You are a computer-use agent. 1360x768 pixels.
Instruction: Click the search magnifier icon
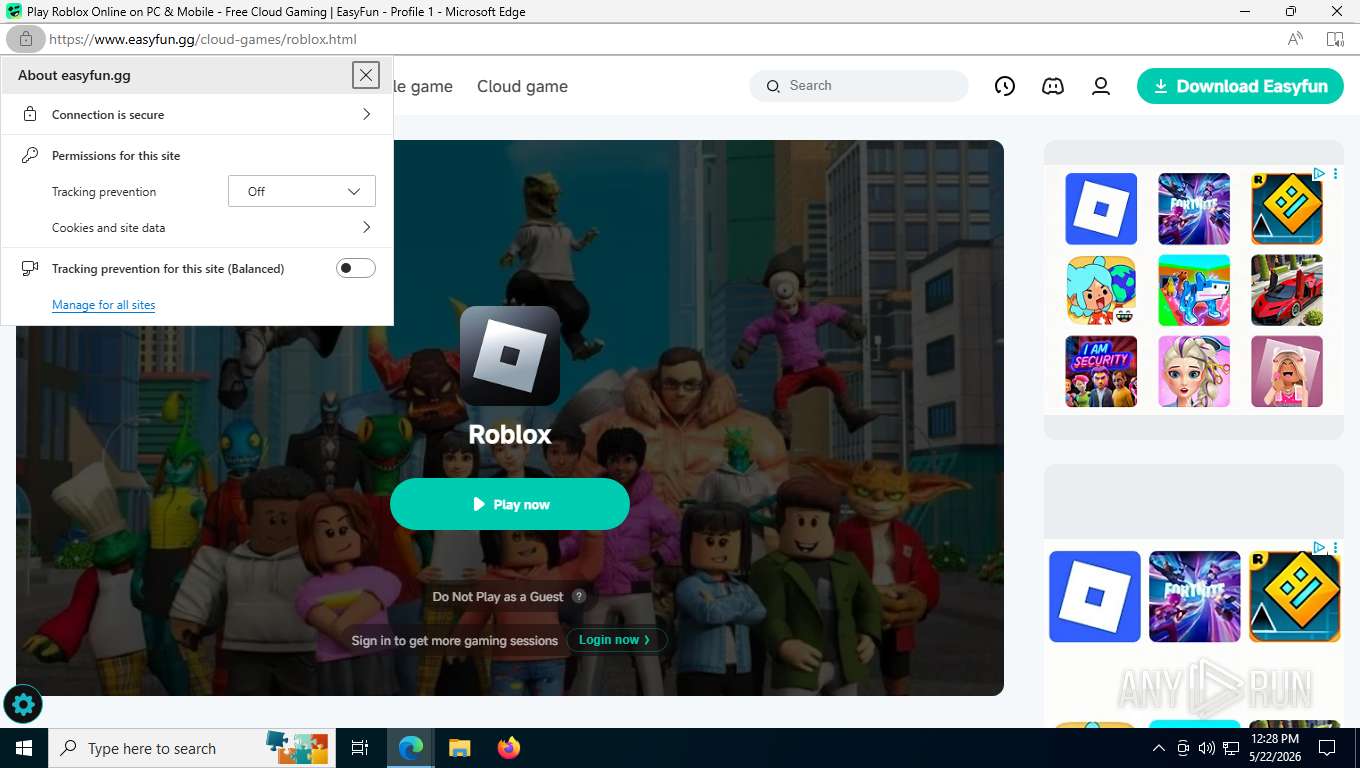pos(773,87)
